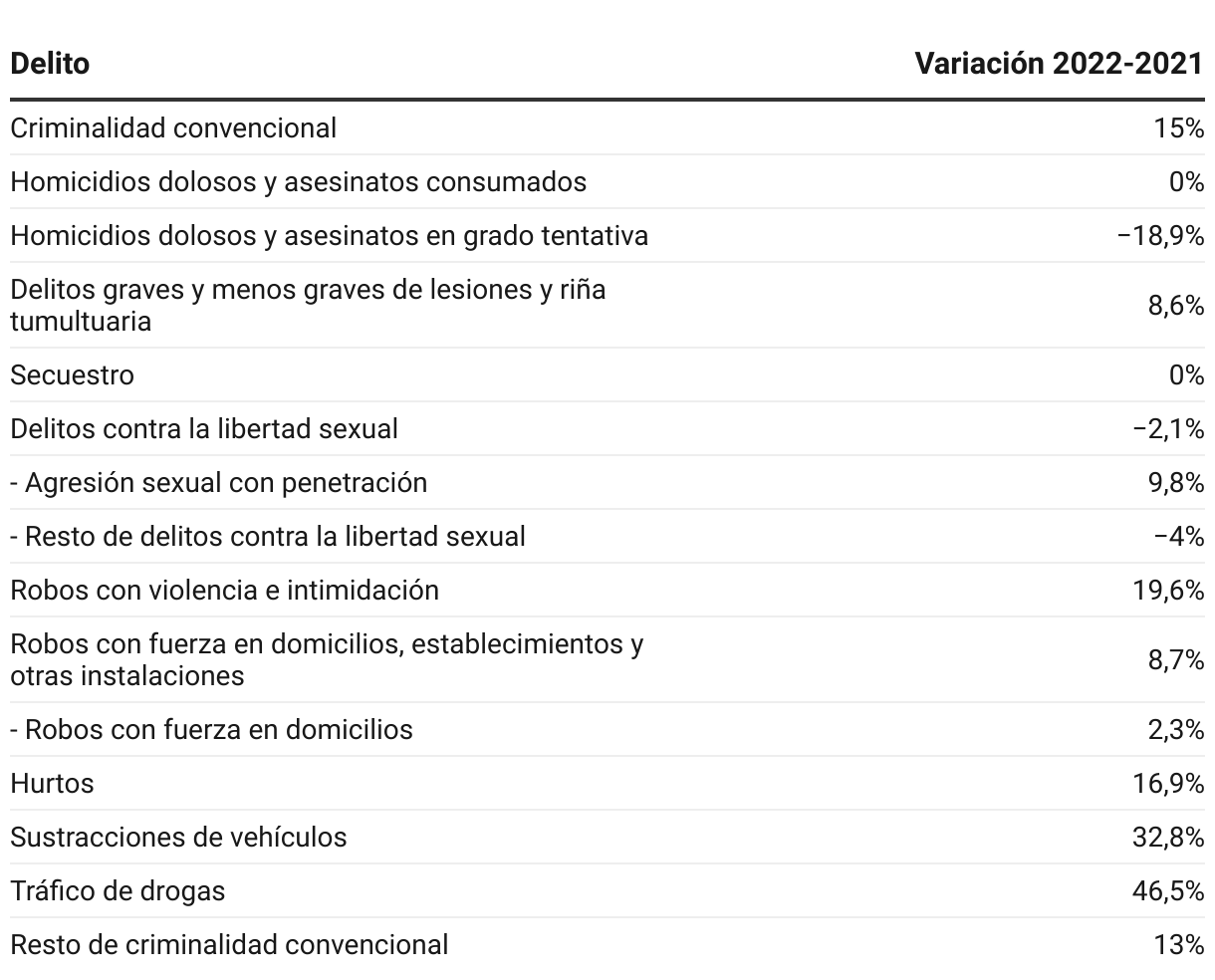Click Agresión sexual con penetración sub-row

click(x=607, y=482)
